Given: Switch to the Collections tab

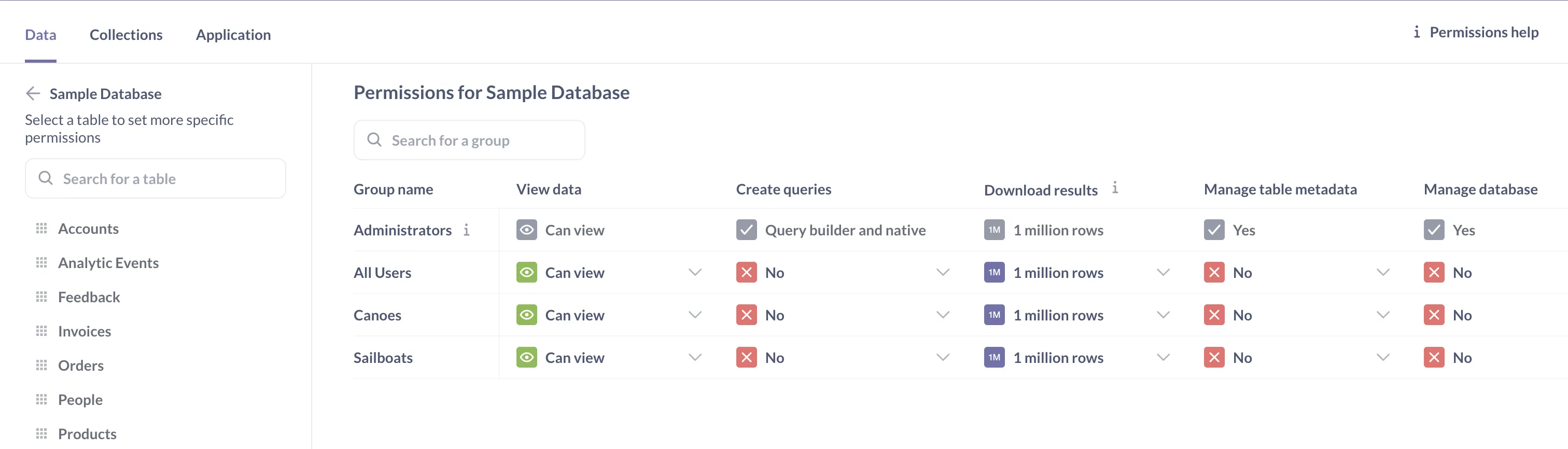Looking at the screenshot, I should point(126,35).
